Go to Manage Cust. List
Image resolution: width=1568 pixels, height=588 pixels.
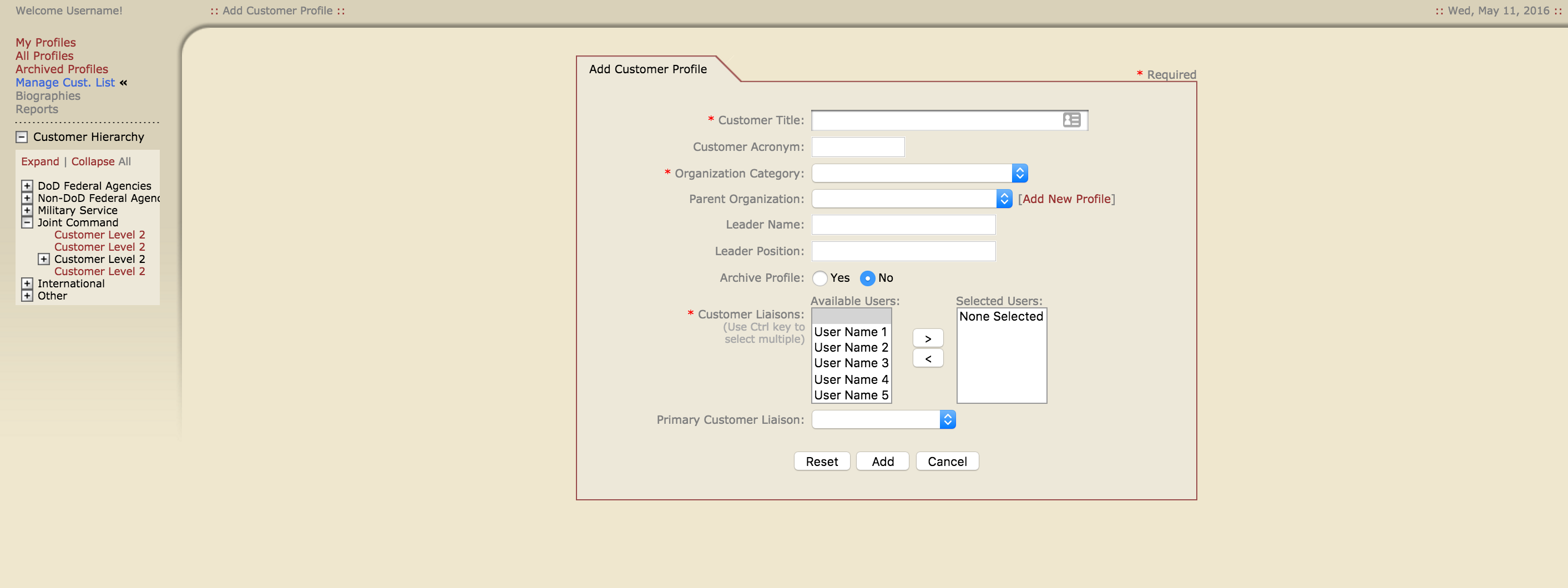pyautogui.click(x=65, y=82)
